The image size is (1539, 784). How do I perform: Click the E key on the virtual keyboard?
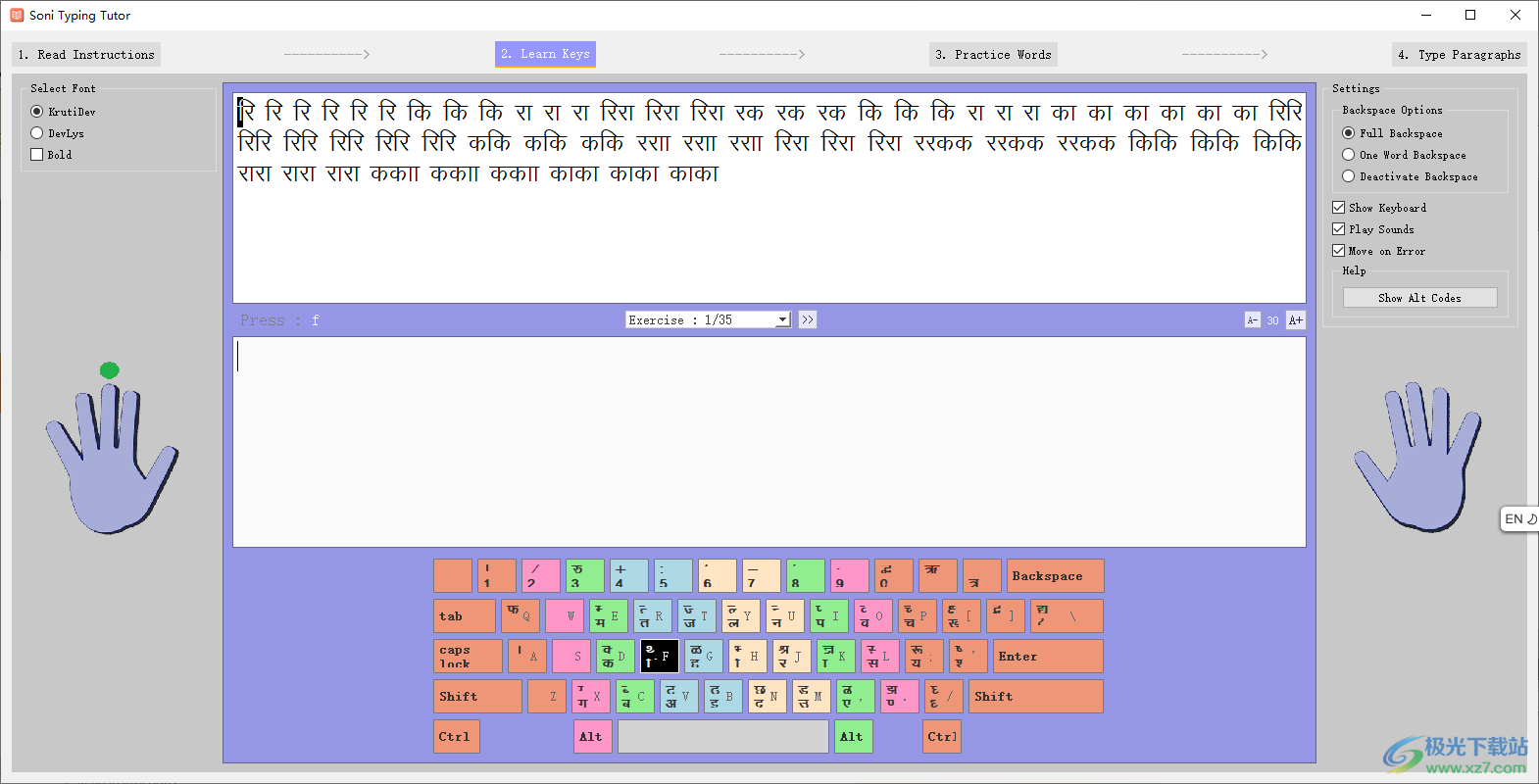(x=608, y=615)
